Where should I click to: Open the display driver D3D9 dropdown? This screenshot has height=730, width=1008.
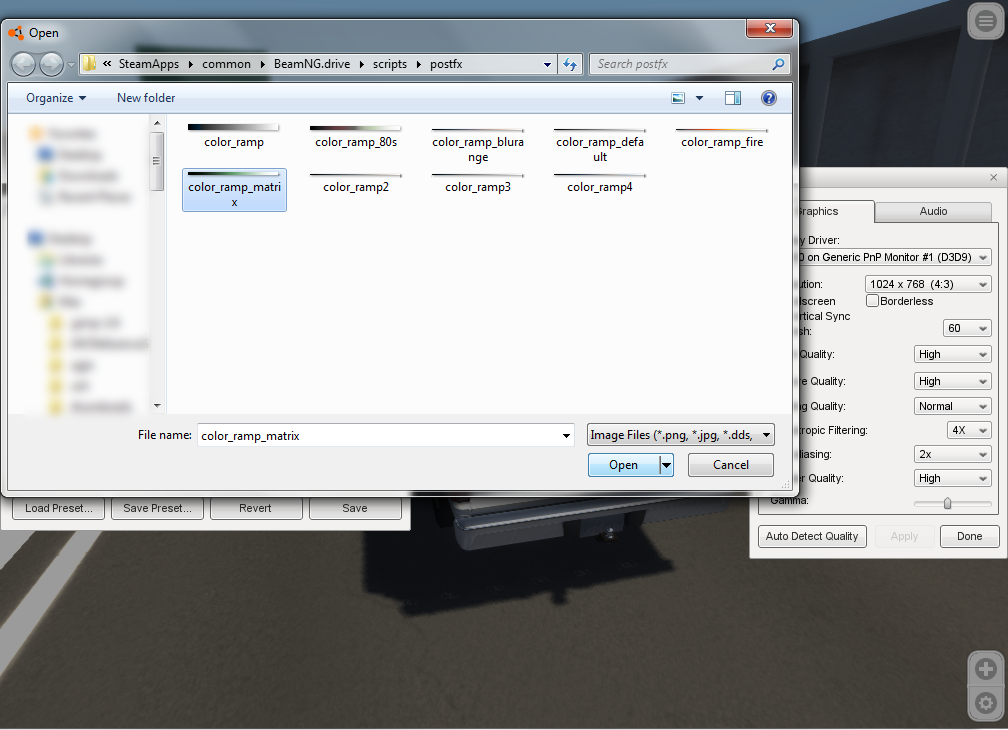[x=894, y=257]
